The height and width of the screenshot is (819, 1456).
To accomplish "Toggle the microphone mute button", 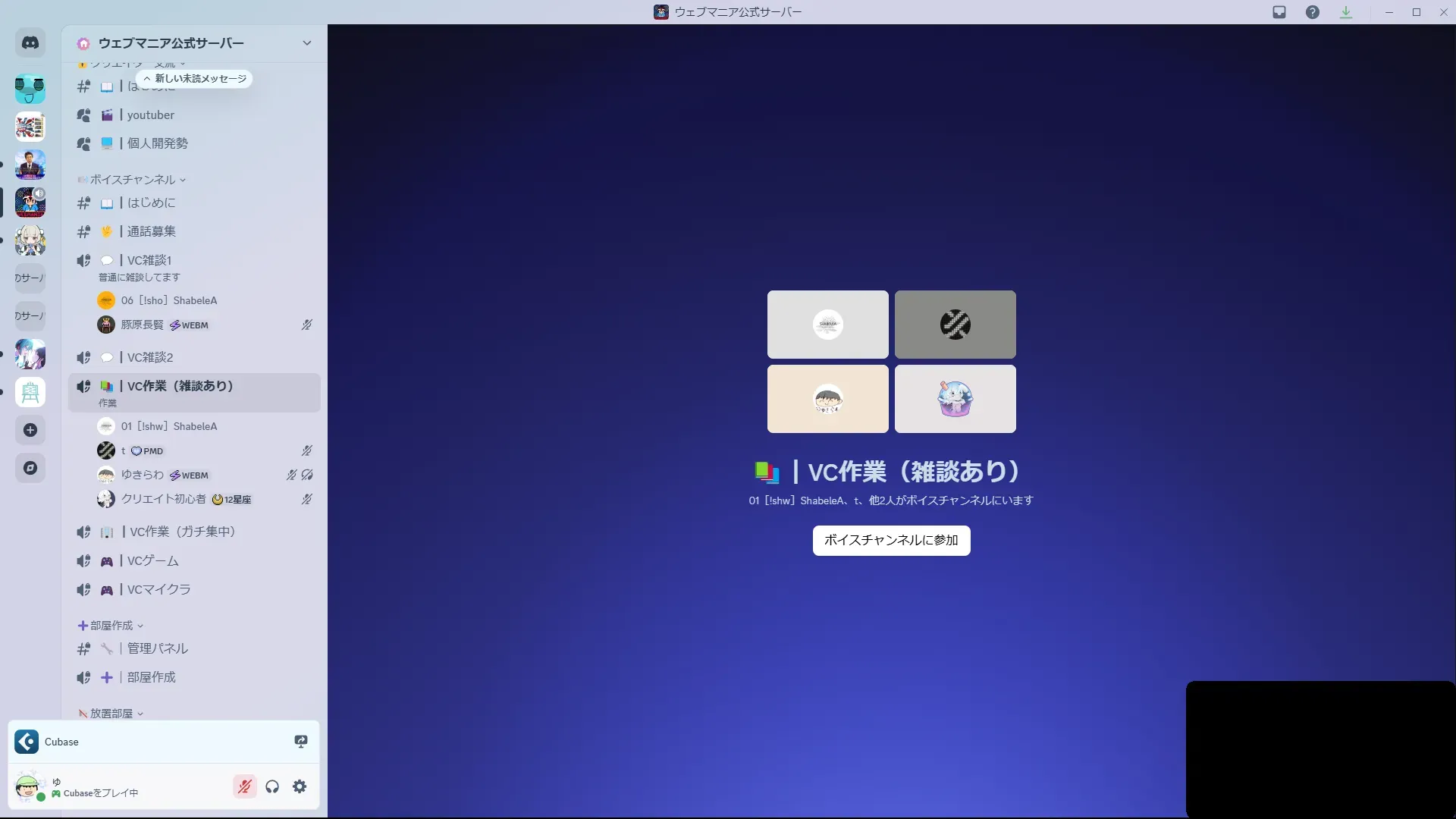I will click(244, 786).
